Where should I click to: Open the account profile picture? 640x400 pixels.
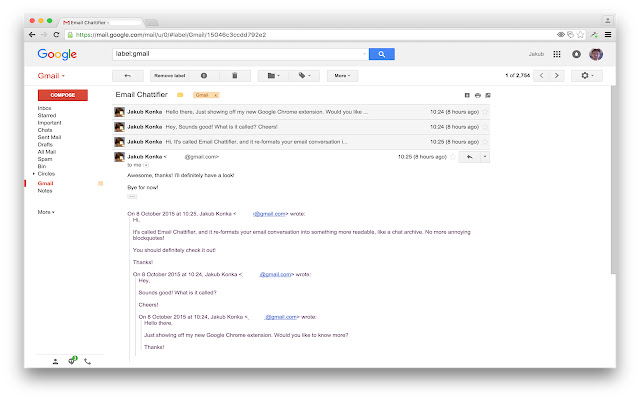click(596, 54)
